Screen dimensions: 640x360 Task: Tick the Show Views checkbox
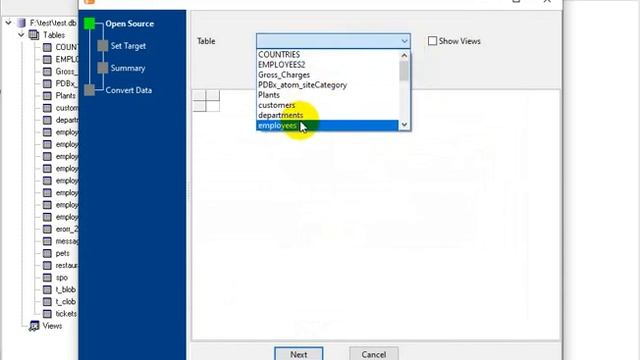(x=432, y=41)
